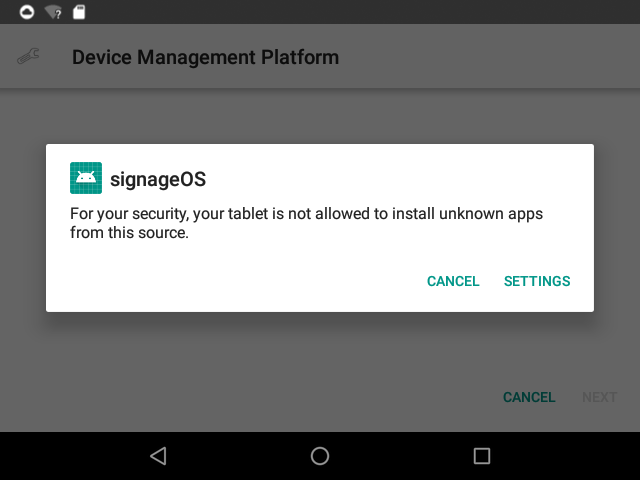Click the unknown apps security message text

pos(306,224)
